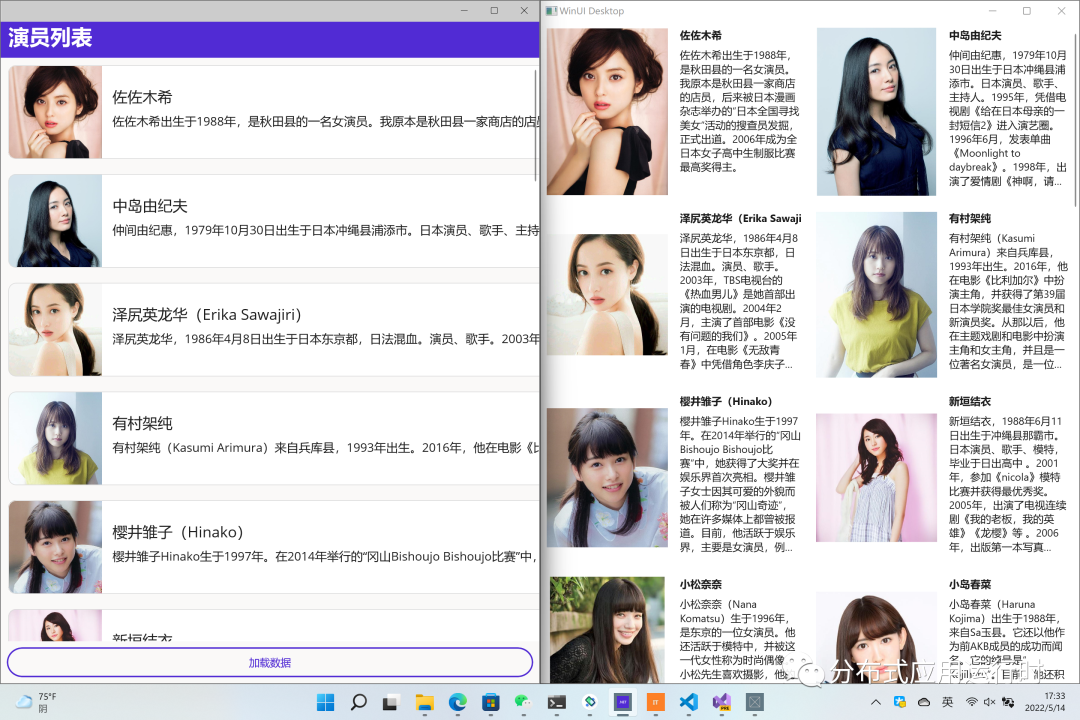Viewport: 1080px width, 720px height.
Task: Maximize the WinUI Desktop window
Action: pyautogui.click(x=1026, y=11)
